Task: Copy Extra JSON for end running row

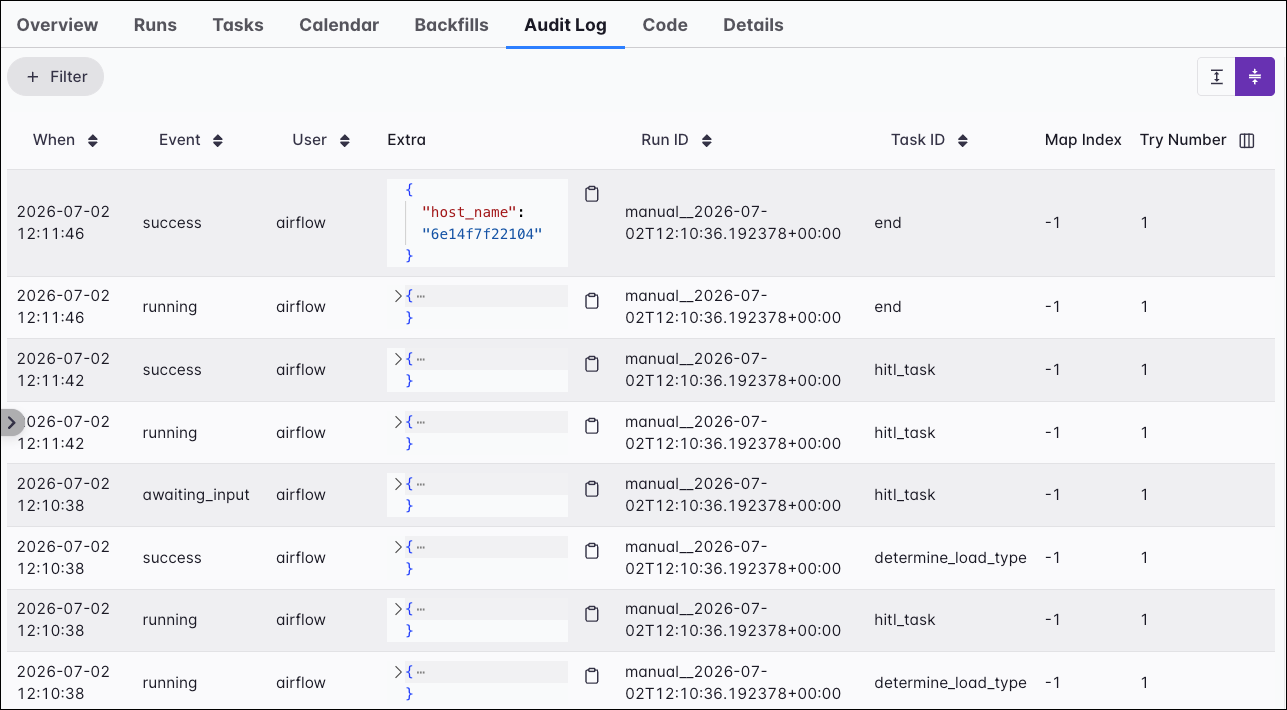Action: (591, 301)
